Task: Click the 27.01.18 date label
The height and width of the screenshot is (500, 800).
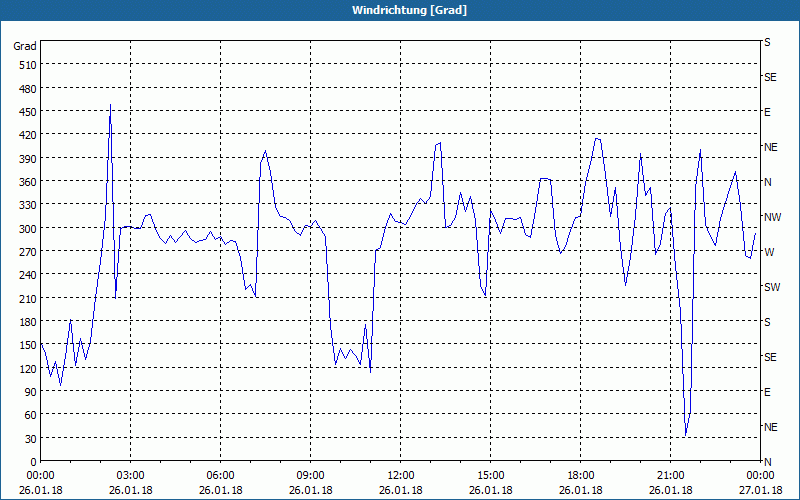Action: pos(760,490)
